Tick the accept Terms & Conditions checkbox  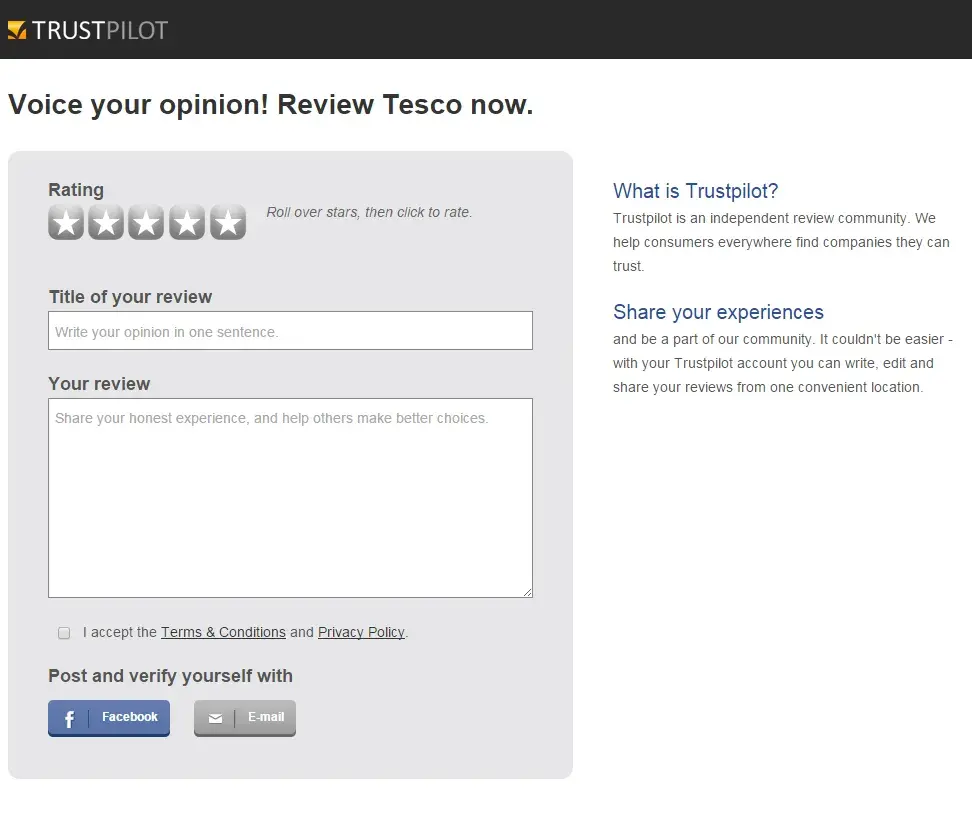coord(64,633)
